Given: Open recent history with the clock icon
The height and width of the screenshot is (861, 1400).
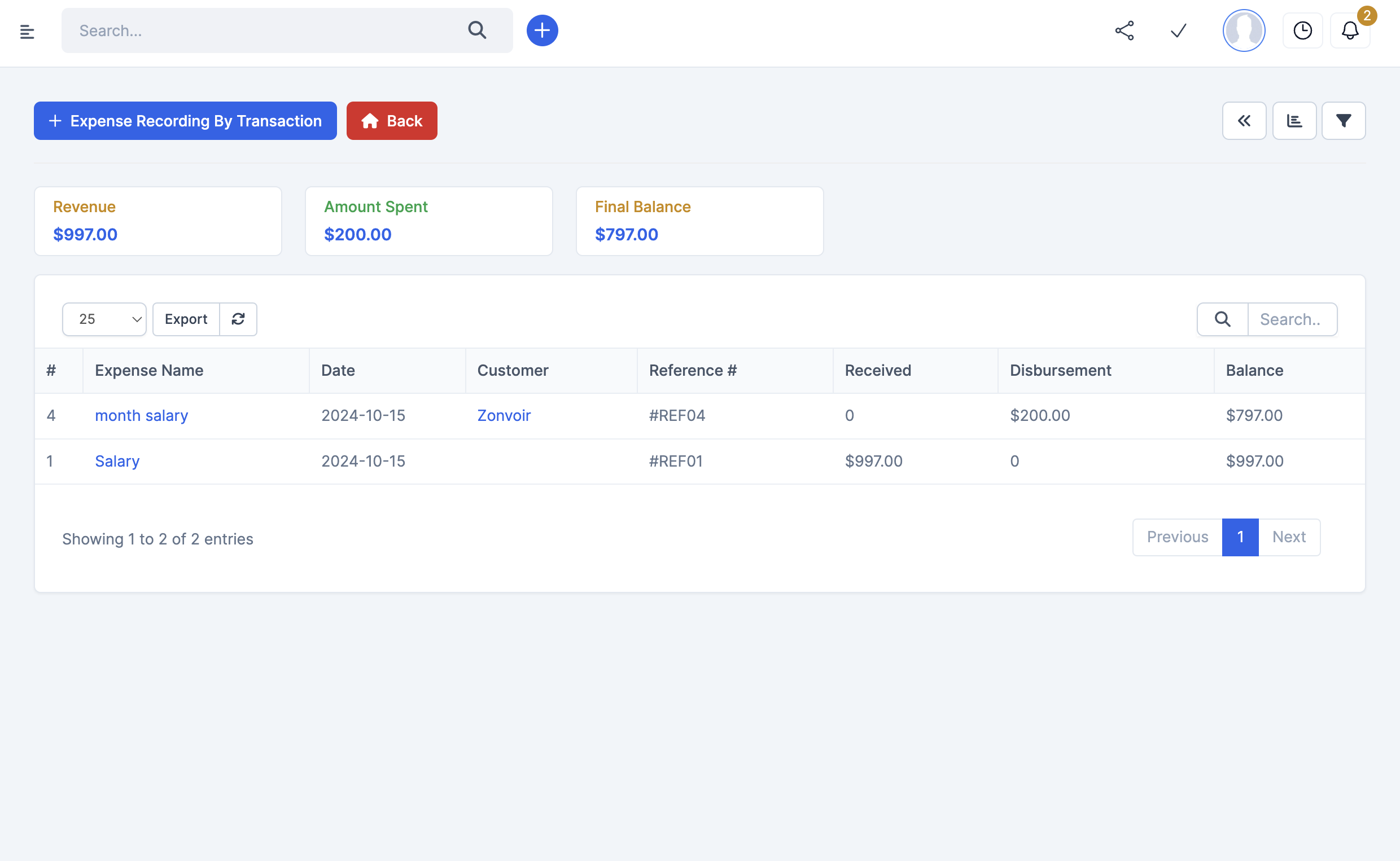Looking at the screenshot, I should pos(1302,30).
